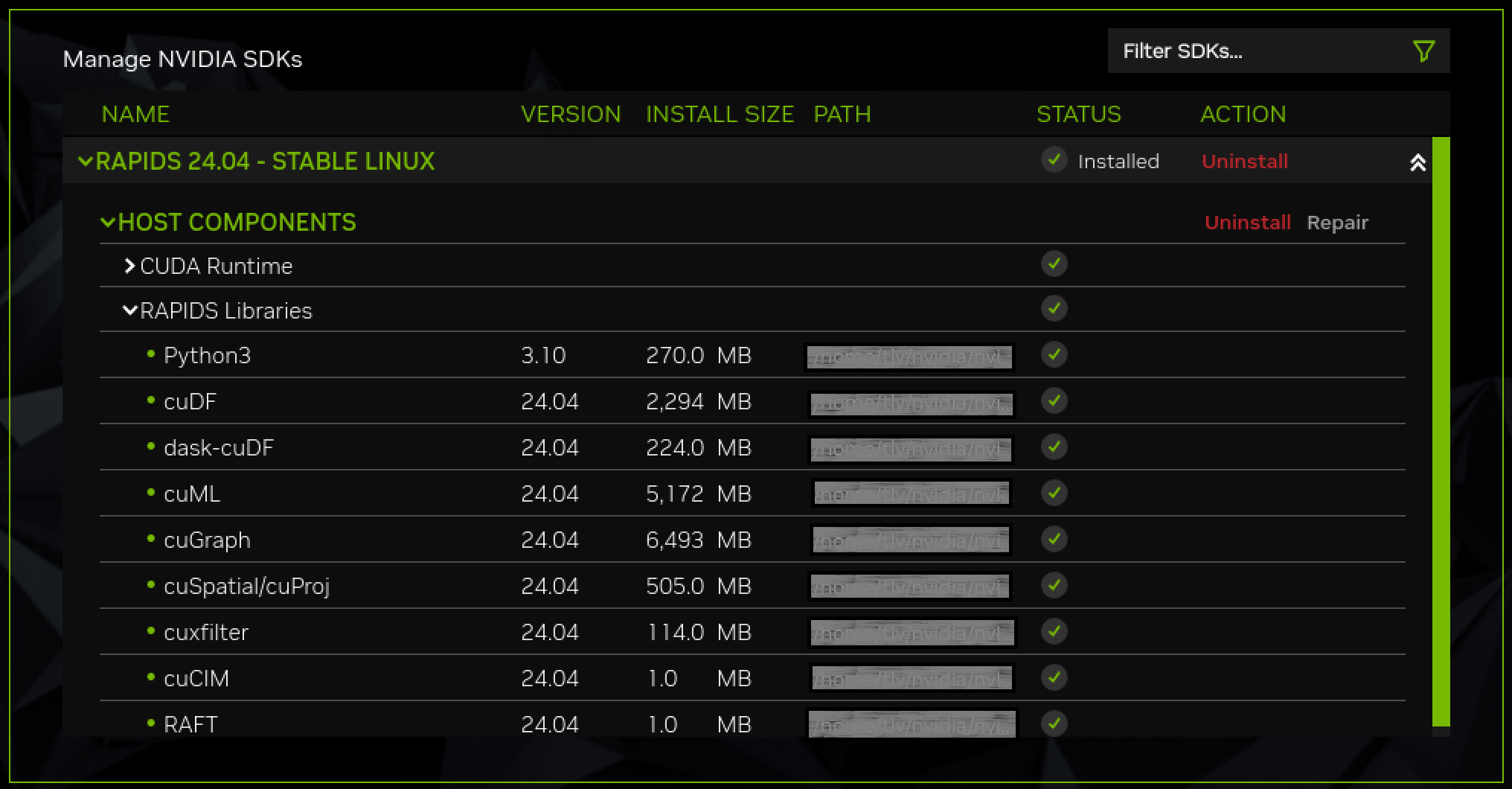This screenshot has width=1512, height=789.
Task: Expand the CUDA Runtime row
Action: [x=129, y=266]
